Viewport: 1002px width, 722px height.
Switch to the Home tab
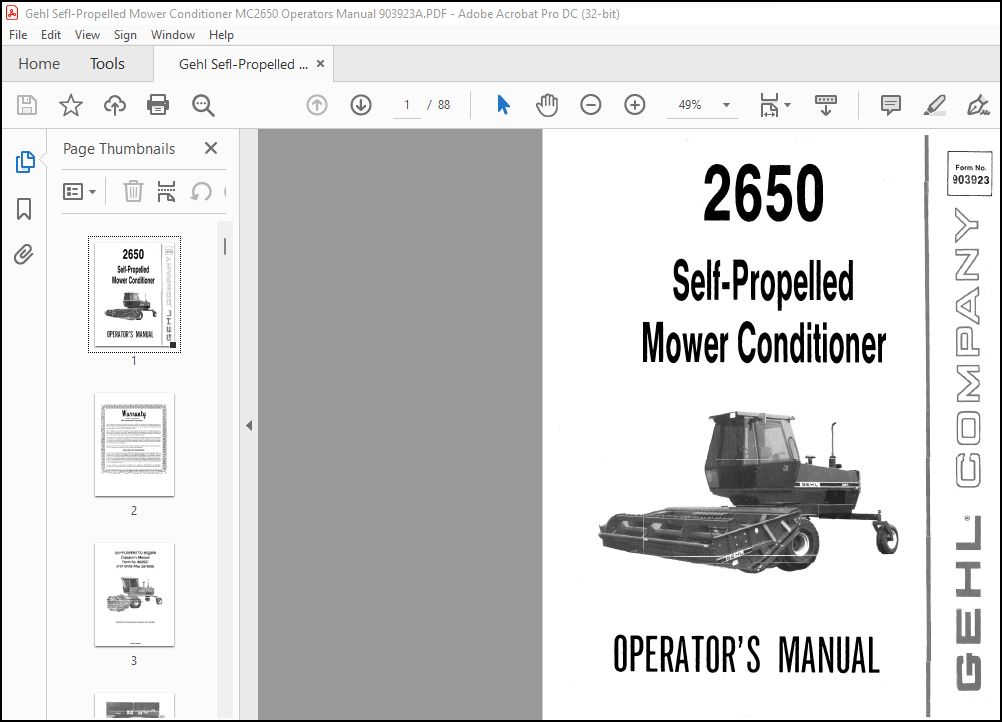tap(39, 64)
